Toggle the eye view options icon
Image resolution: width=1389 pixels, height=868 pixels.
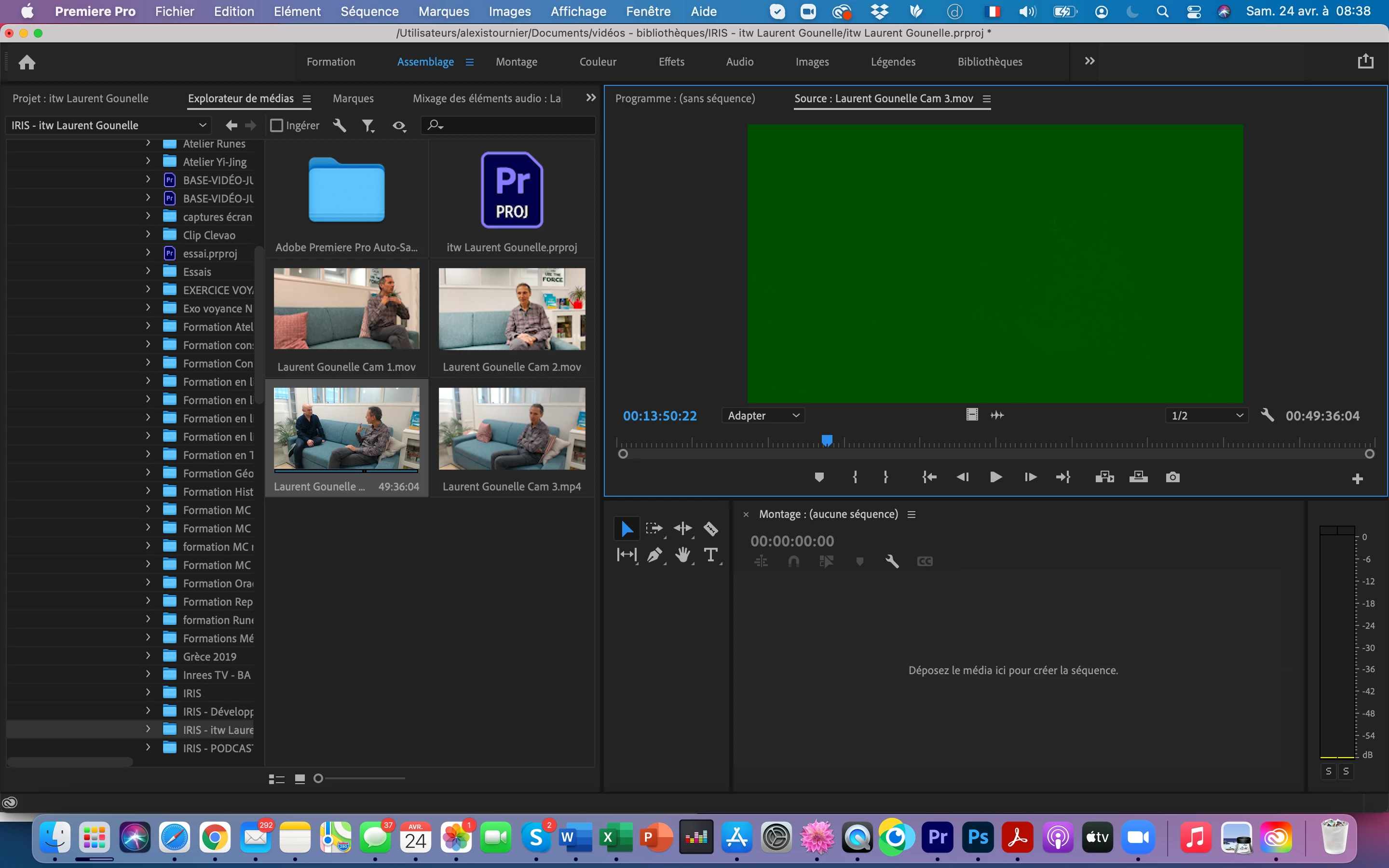click(x=399, y=126)
